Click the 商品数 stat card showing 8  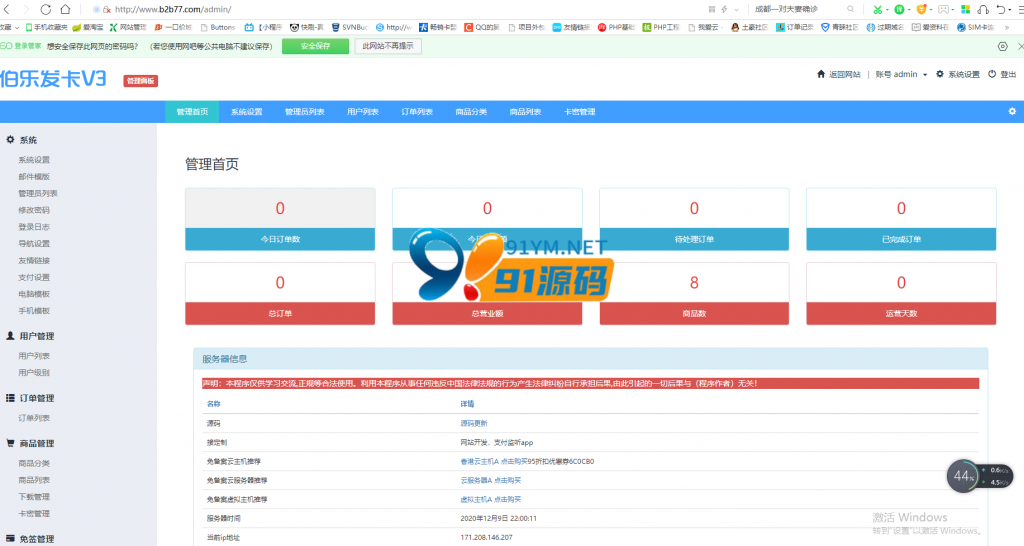point(694,294)
